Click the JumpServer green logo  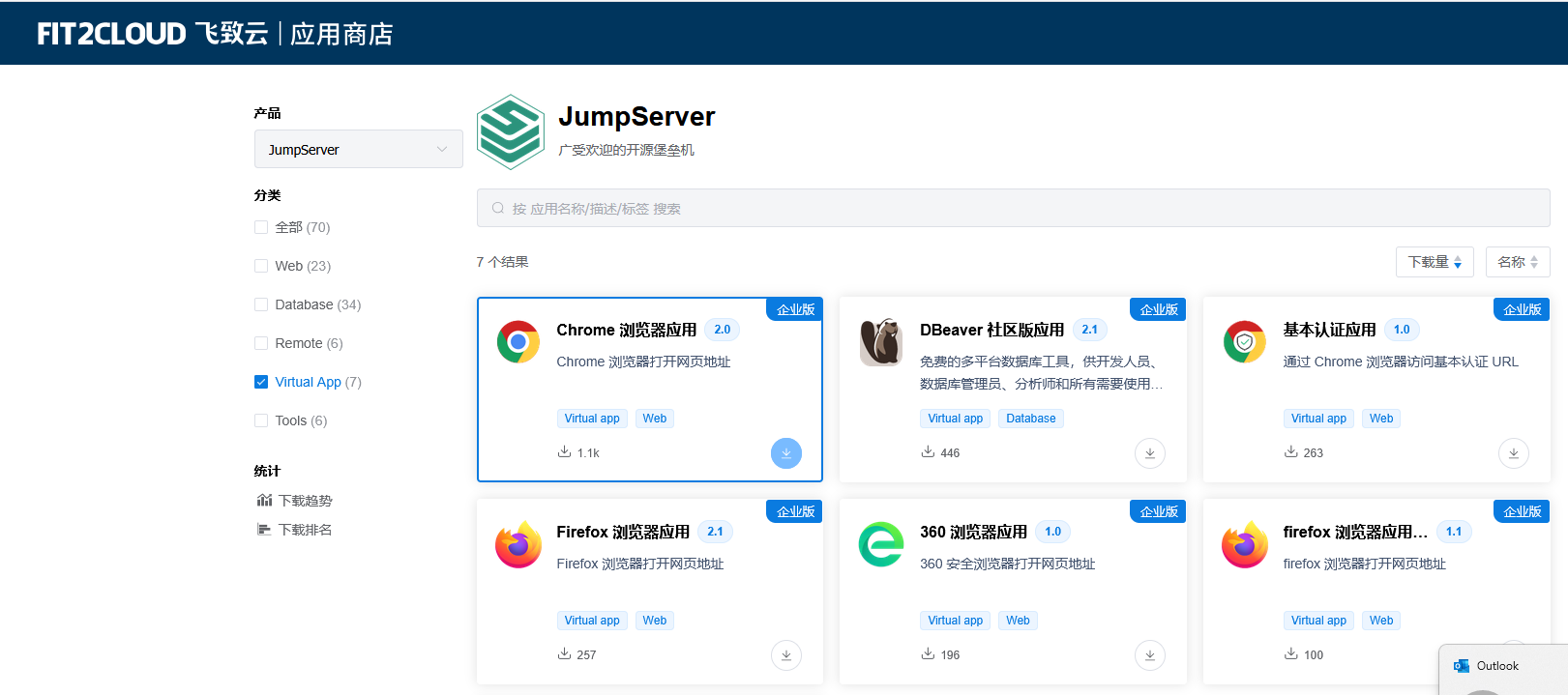pos(511,132)
